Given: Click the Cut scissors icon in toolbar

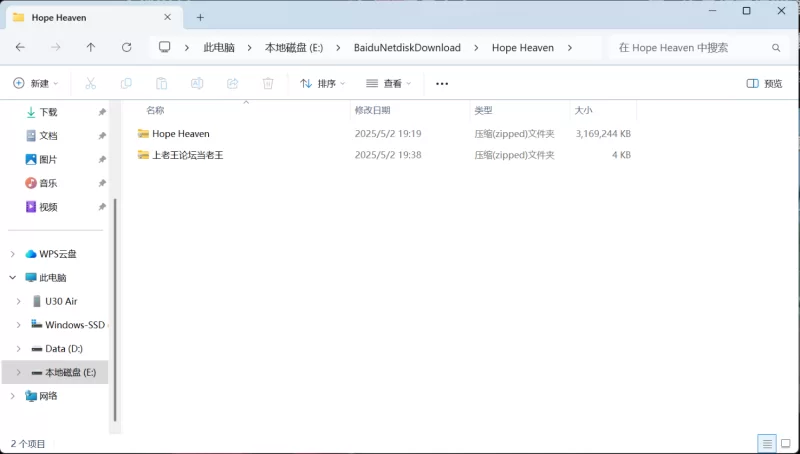Looking at the screenshot, I should coord(90,84).
